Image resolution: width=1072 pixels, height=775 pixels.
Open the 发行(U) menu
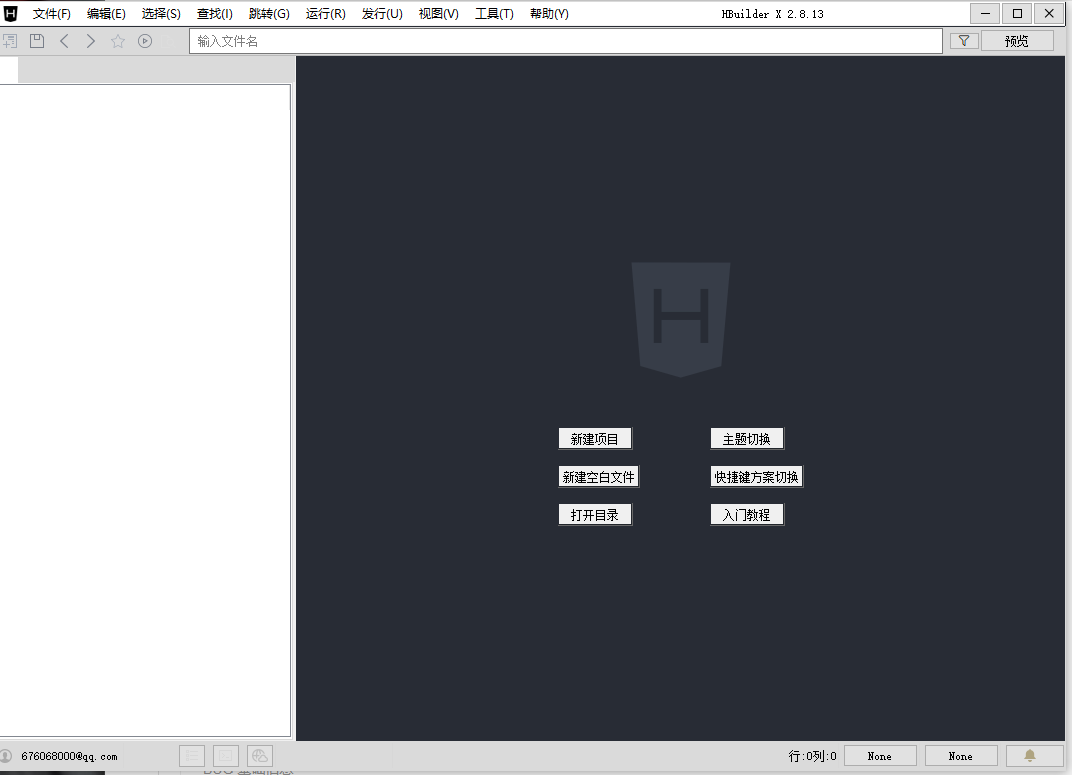click(381, 14)
